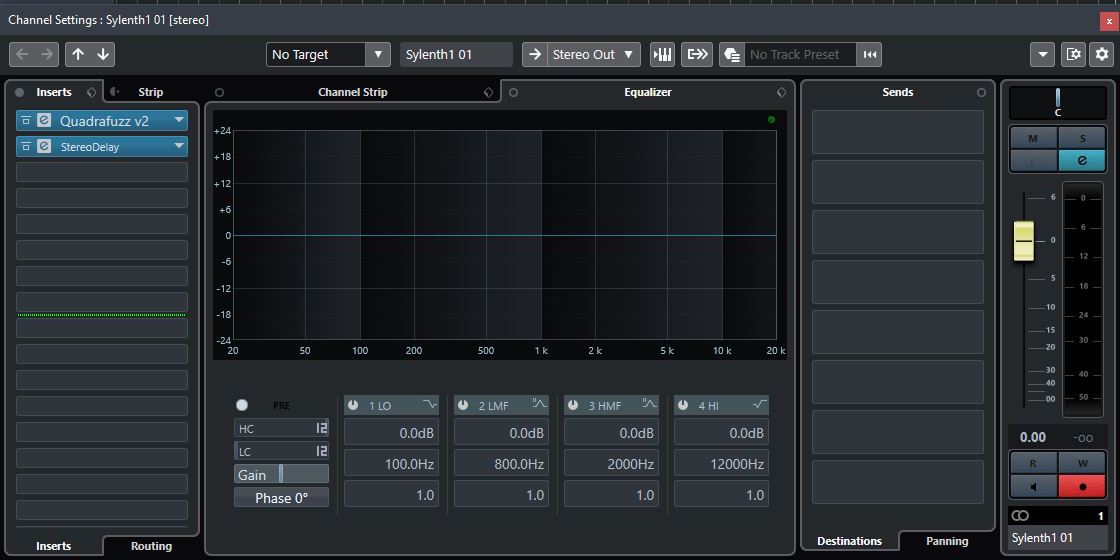Open the instrument editor keyboard icon

663,54
